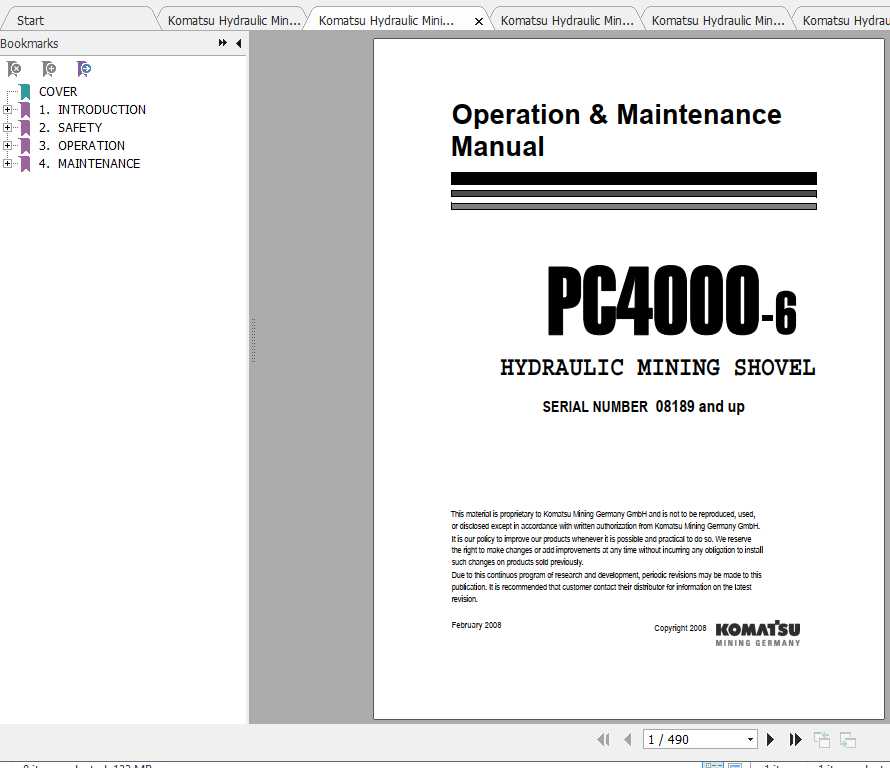890x768 pixels.
Task: Close the active Komatsu Hydraulic Mining tab
Action: [479, 21]
